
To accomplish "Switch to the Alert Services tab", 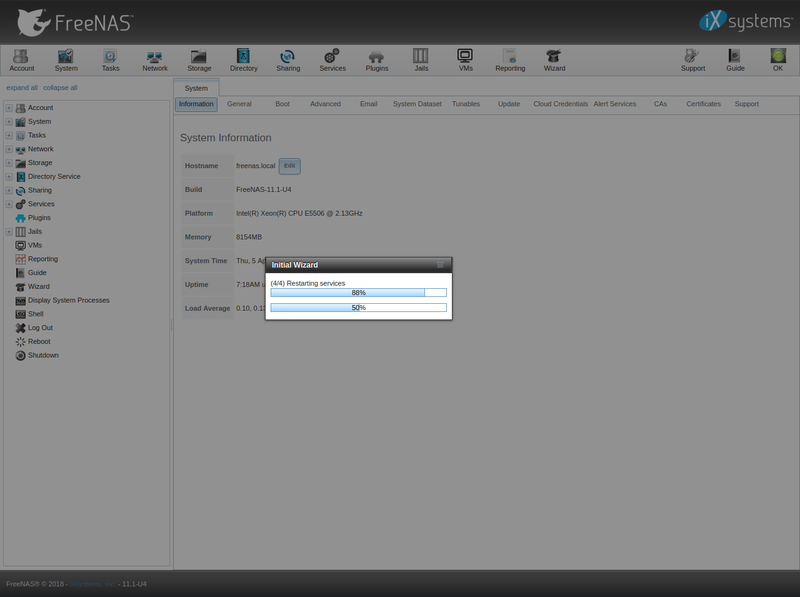I will (614, 104).
